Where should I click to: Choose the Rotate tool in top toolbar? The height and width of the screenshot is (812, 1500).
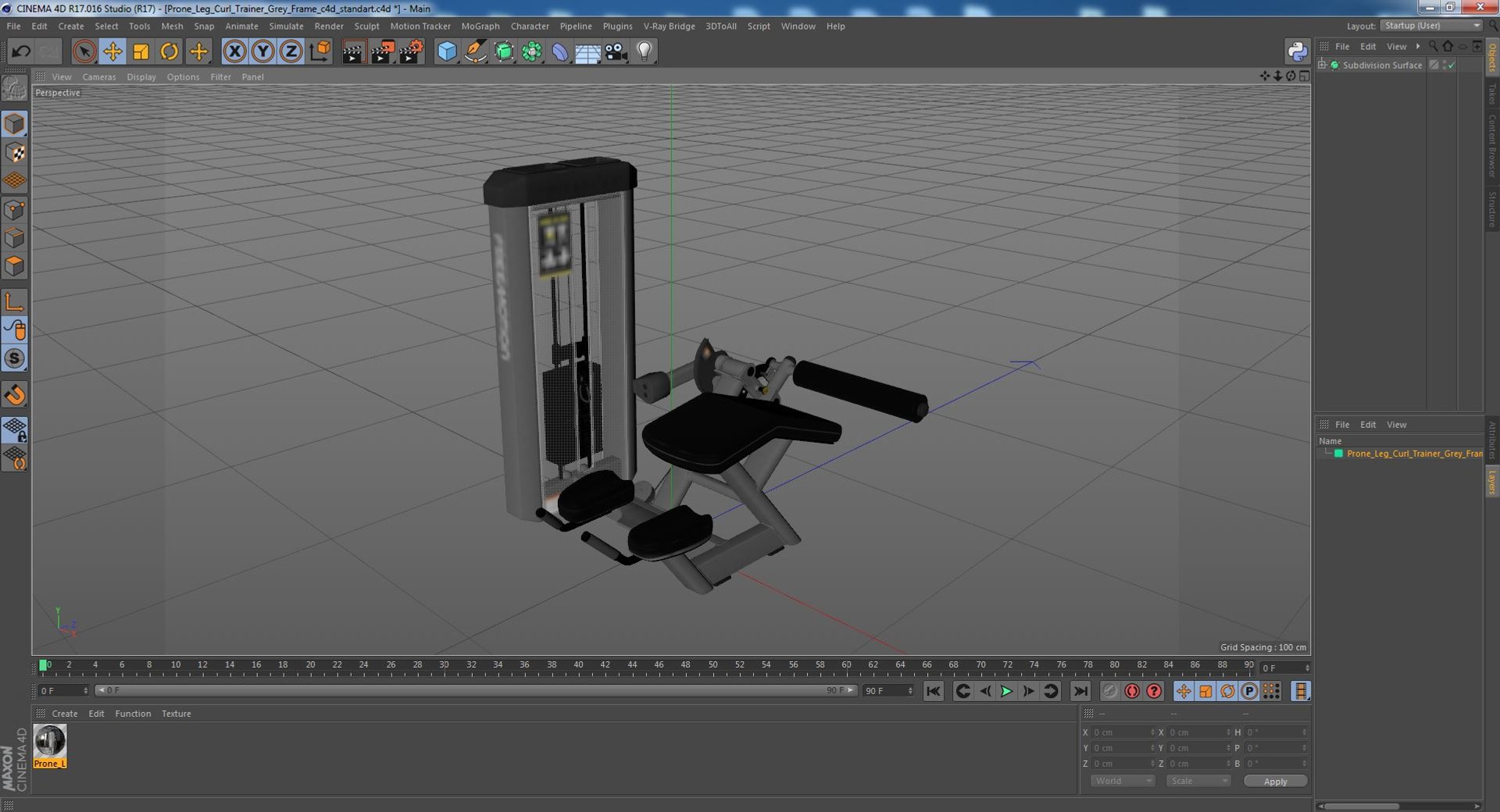coord(169,52)
